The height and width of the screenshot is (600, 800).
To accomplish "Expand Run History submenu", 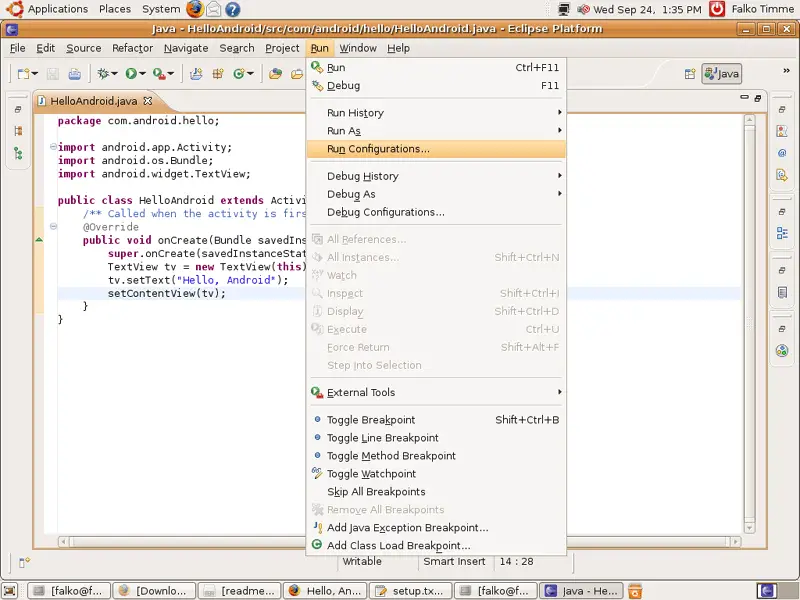I will point(436,113).
